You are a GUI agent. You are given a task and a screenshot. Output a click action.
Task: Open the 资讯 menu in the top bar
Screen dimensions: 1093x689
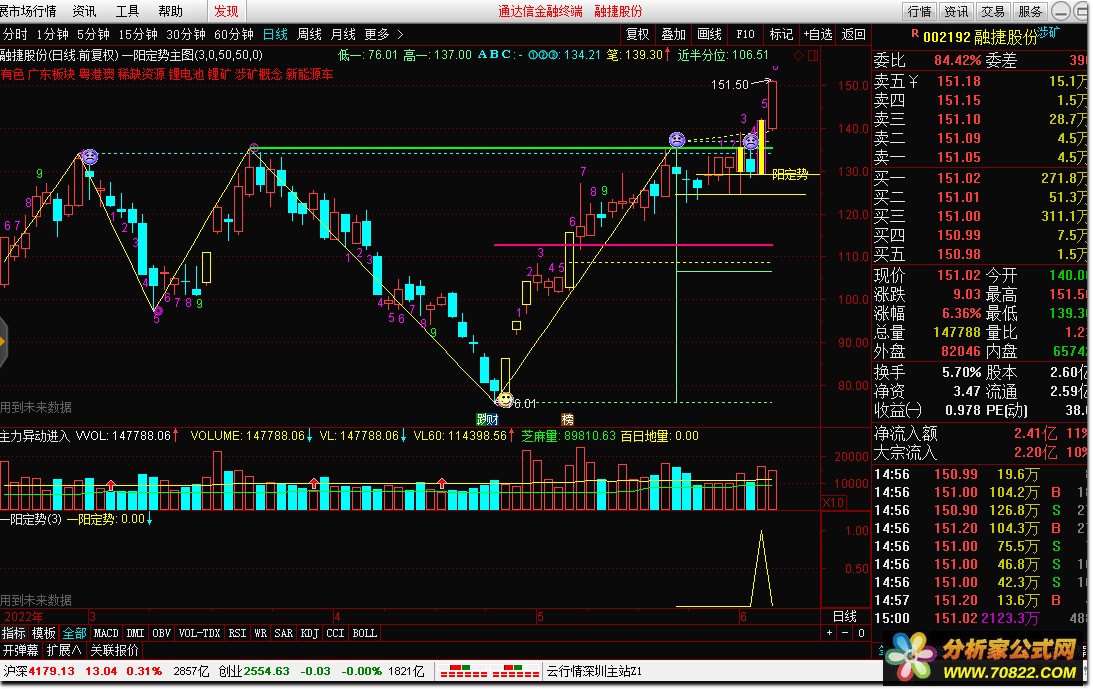pyautogui.click(x=84, y=11)
